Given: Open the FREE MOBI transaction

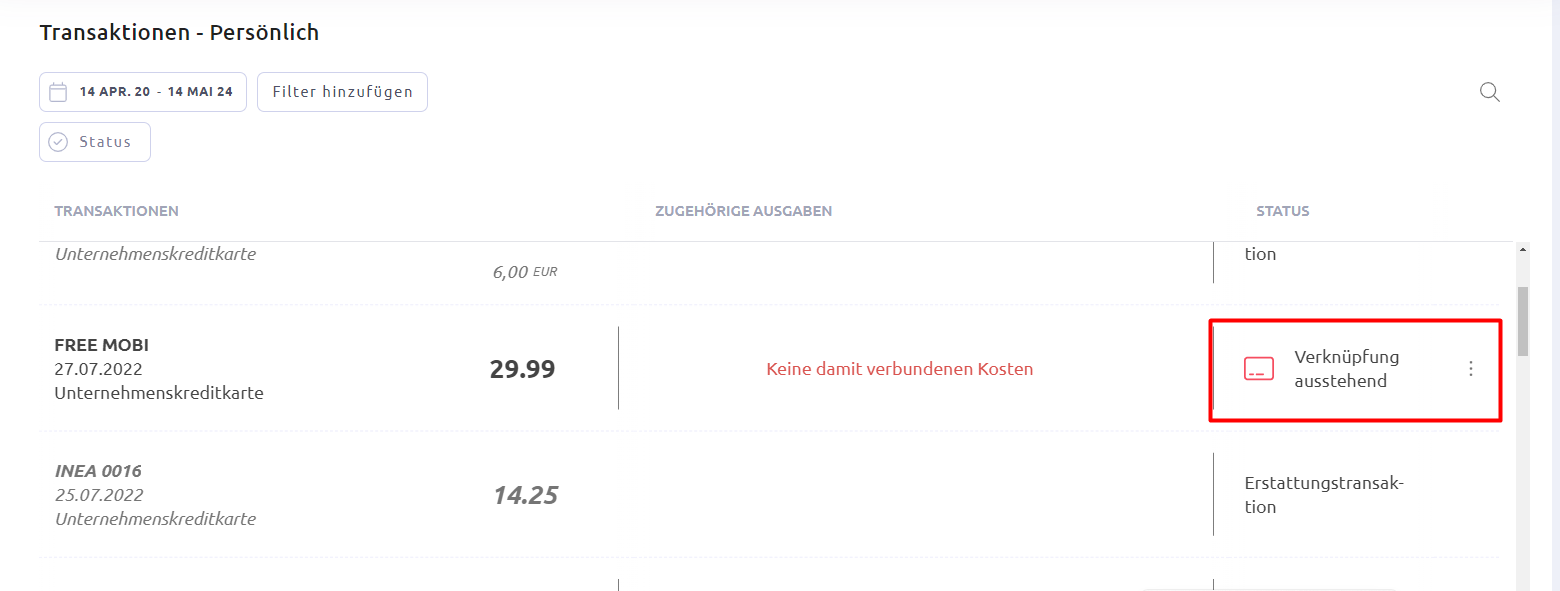Looking at the screenshot, I should click(x=102, y=345).
